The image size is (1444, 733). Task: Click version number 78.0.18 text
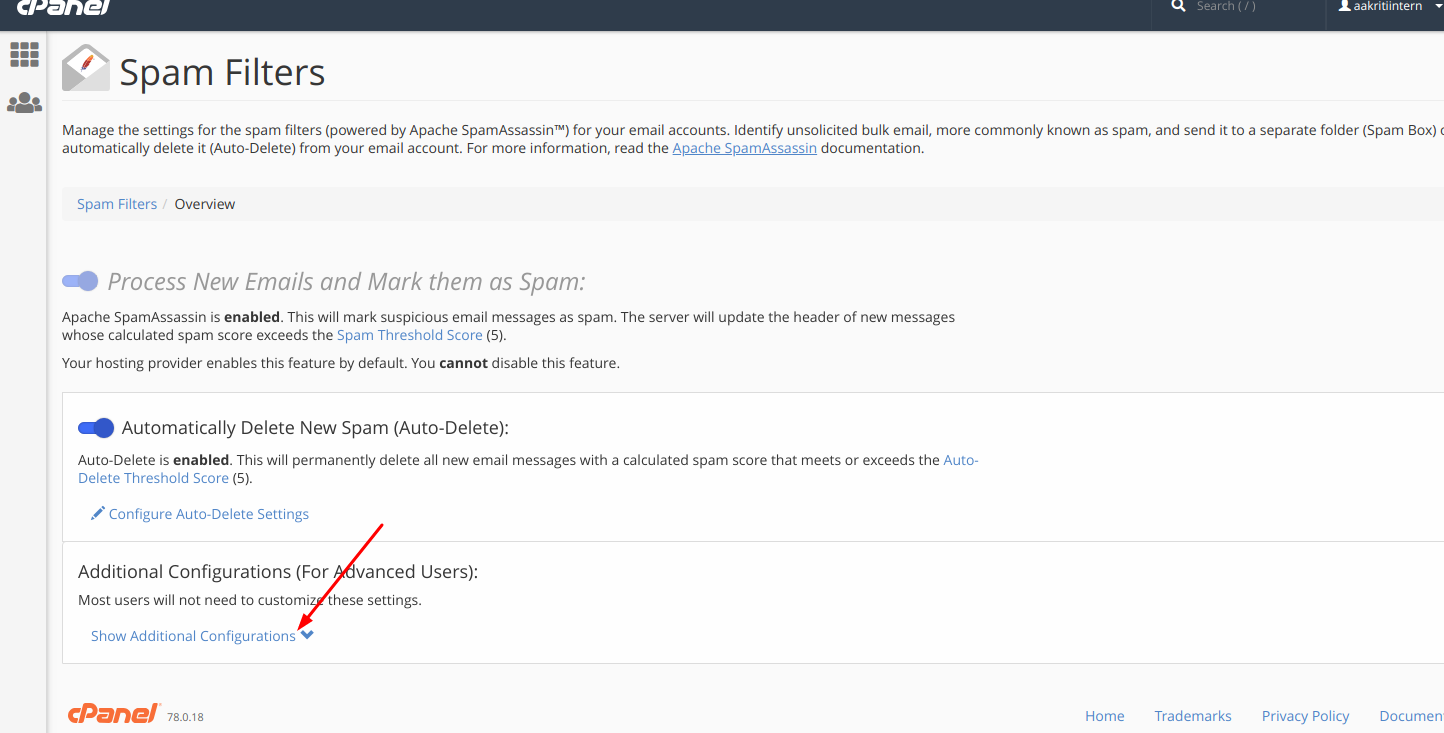[x=185, y=717]
